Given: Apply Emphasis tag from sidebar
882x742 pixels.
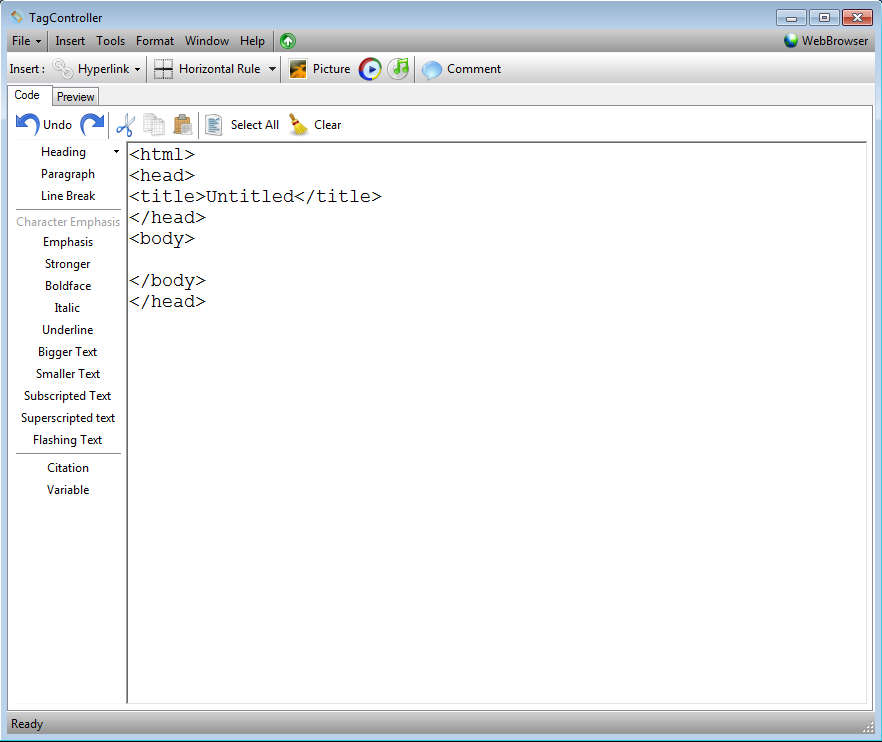Looking at the screenshot, I should pyautogui.click(x=68, y=242).
